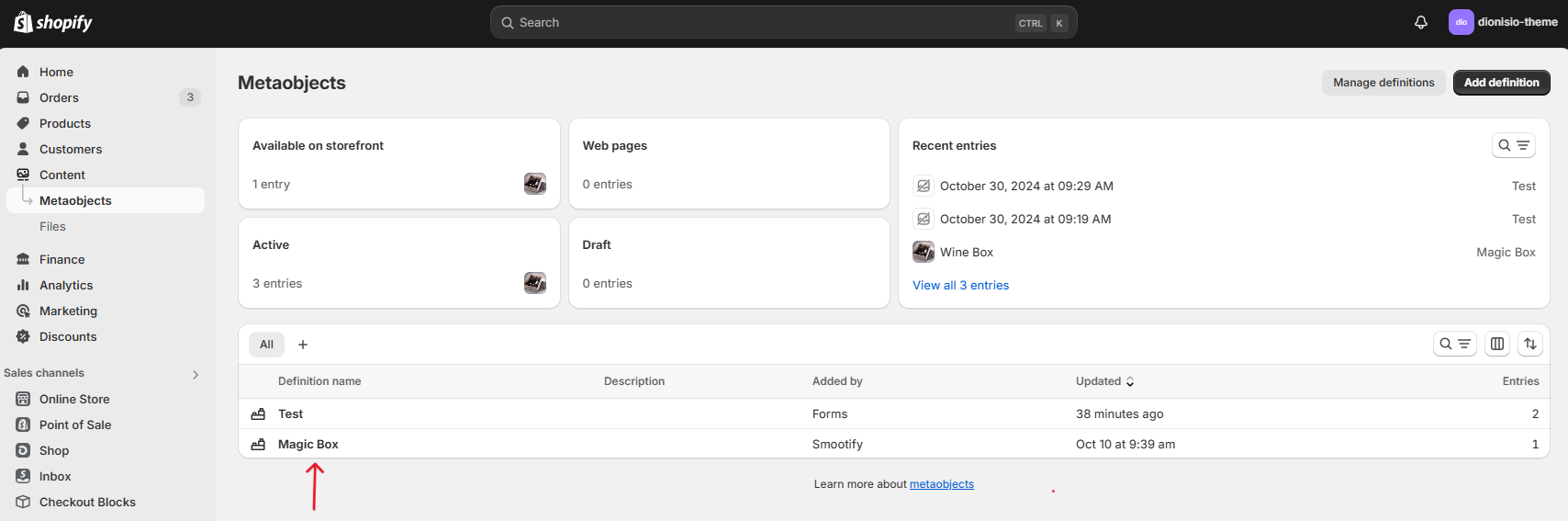Add a new view with plus icon
This screenshot has width=1568, height=521.
click(303, 345)
